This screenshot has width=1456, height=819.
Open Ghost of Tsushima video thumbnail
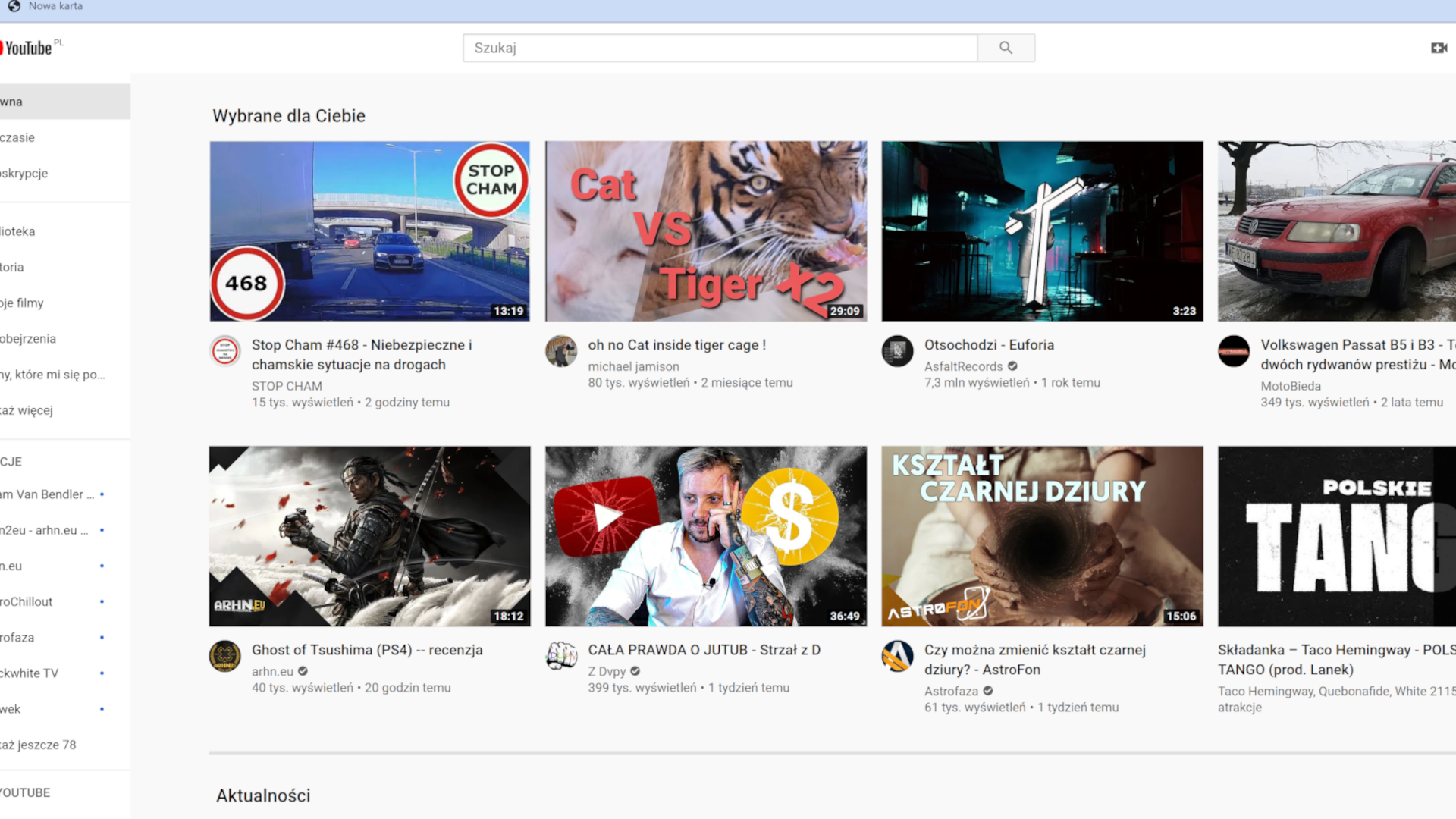[370, 536]
